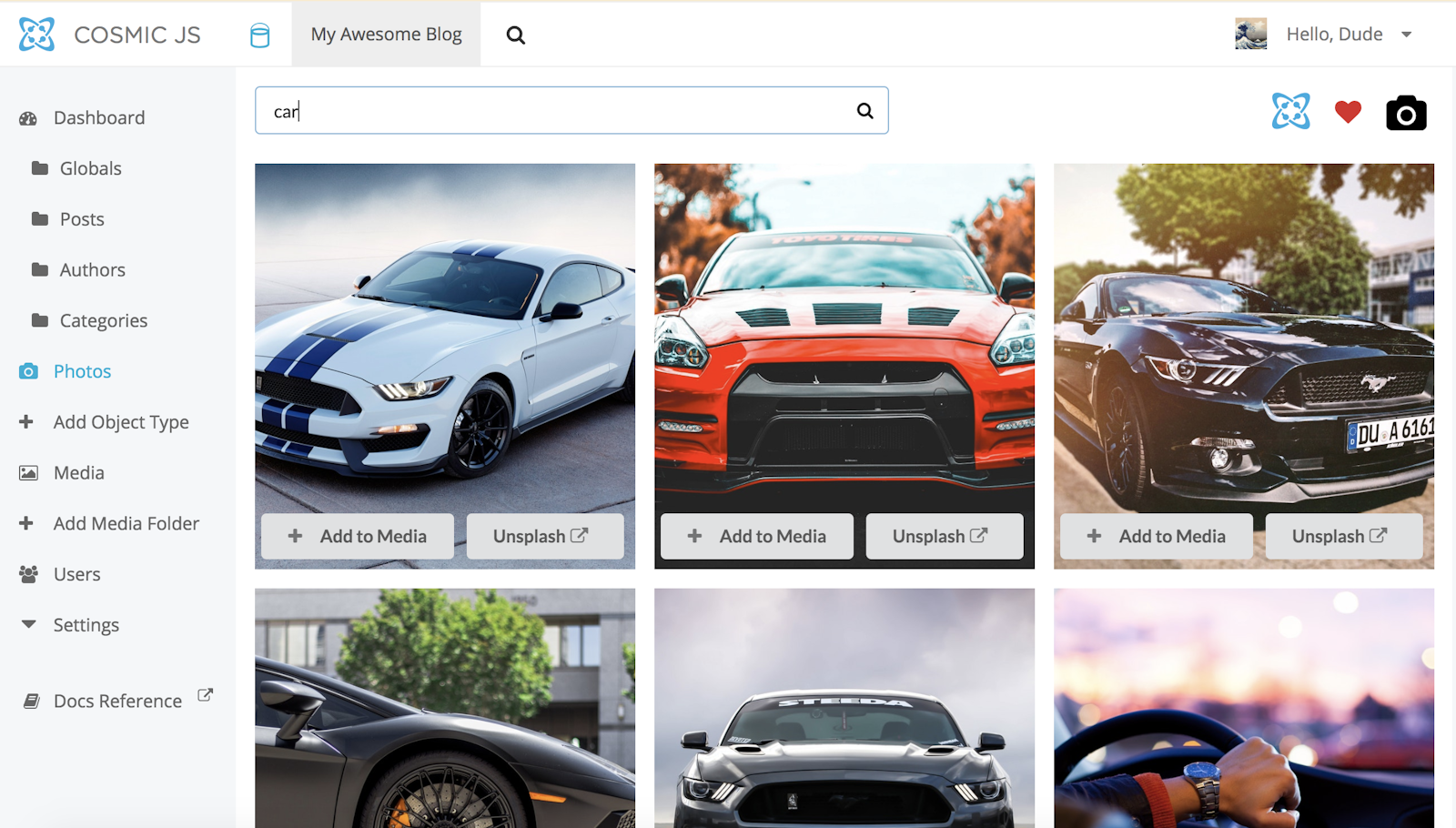The image size is (1456, 828).
Task: Open Authors in the sidebar
Action: pos(93,270)
